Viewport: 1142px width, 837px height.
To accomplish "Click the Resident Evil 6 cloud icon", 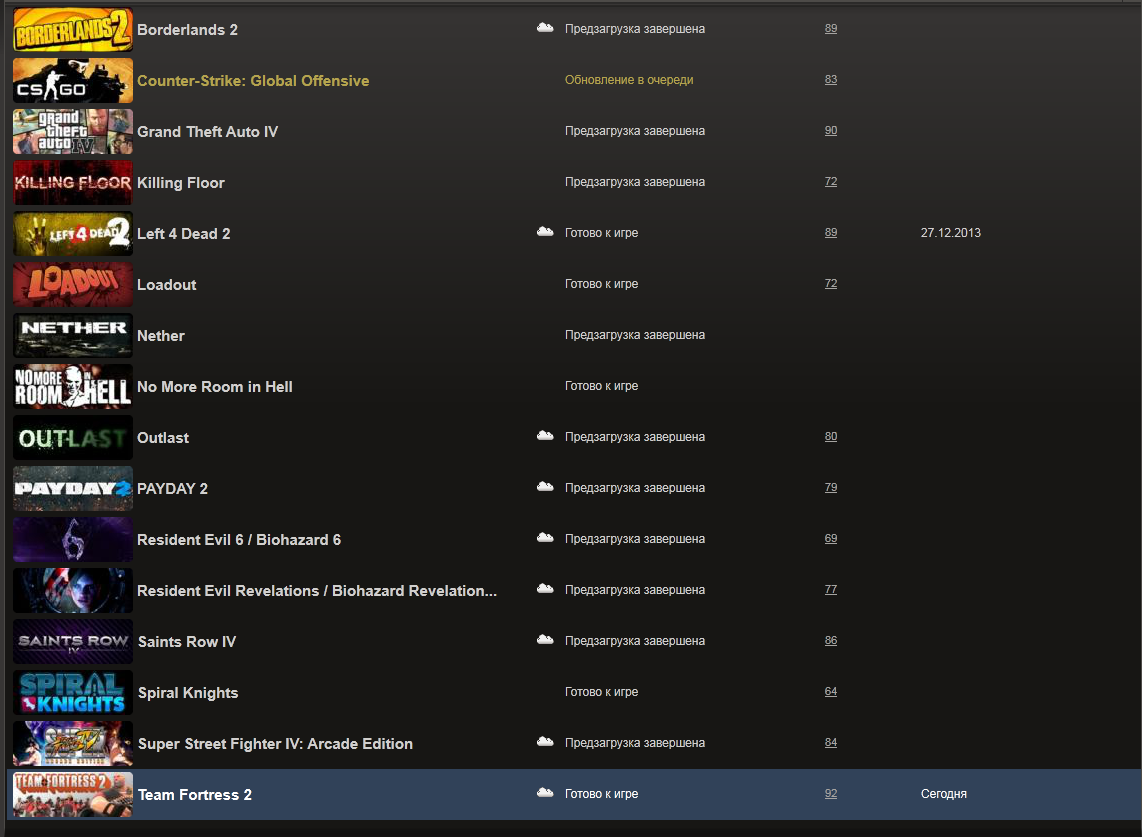I will click(x=545, y=538).
